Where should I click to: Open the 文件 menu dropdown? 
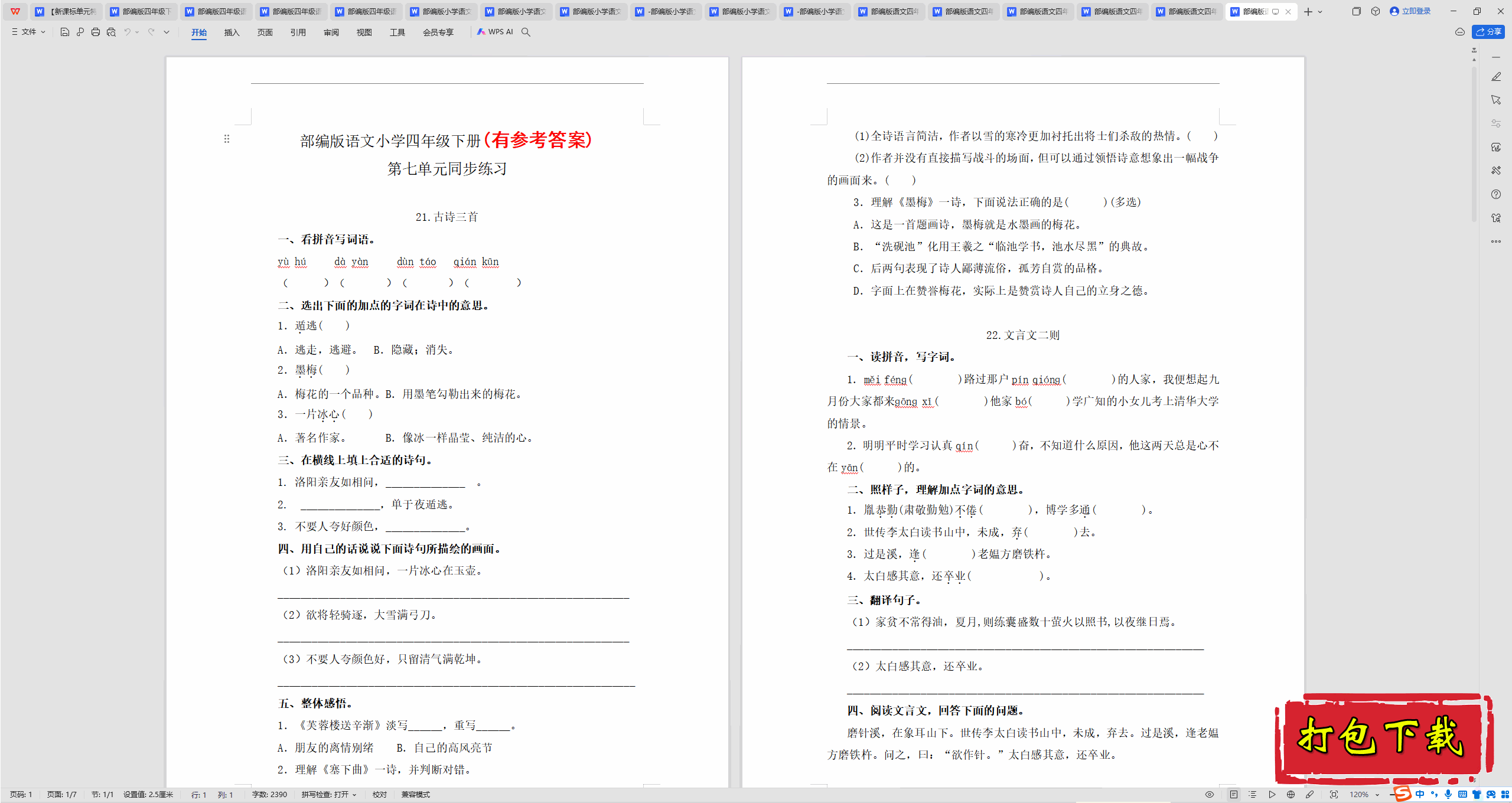28,32
